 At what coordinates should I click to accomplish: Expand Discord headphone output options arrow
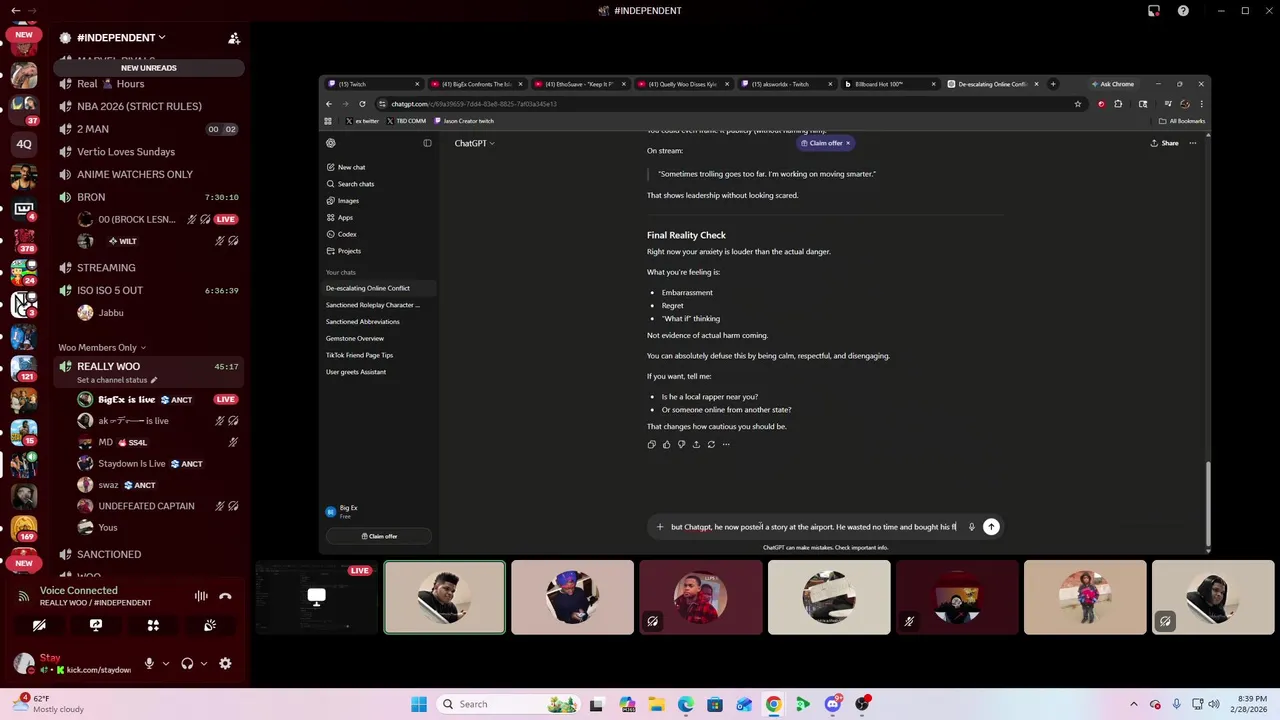203,663
